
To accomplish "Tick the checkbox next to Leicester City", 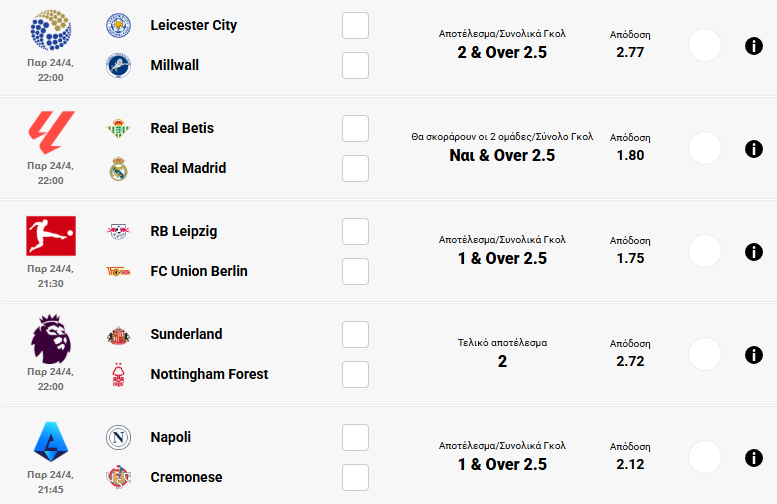I will pos(355,25).
